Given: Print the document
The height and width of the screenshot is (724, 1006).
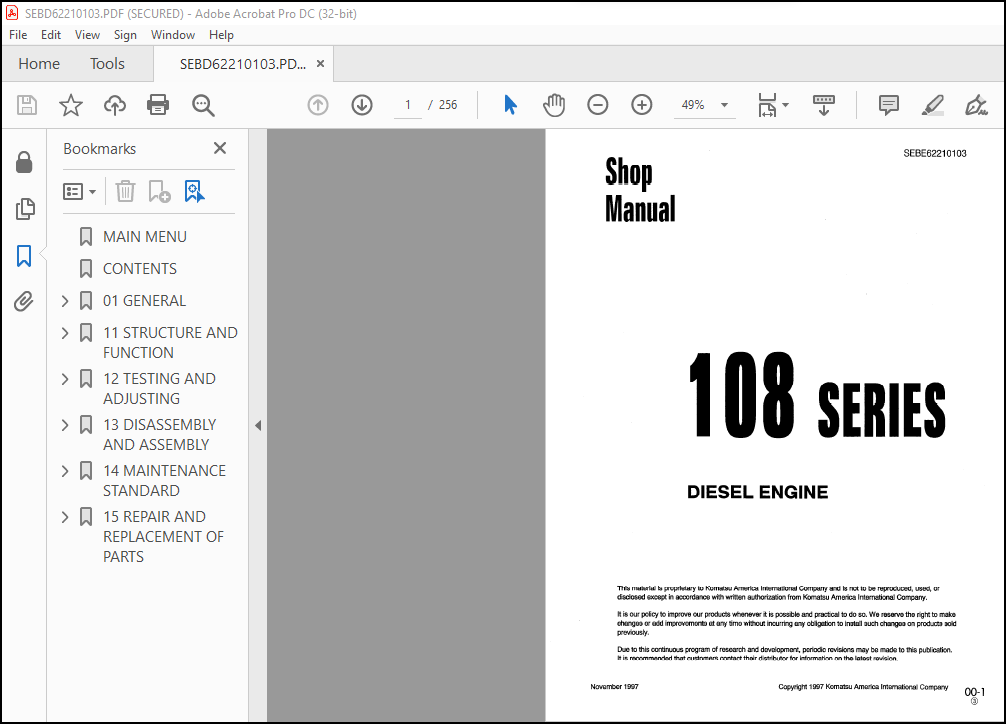Looking at the screenshot, I should point(158,105).
